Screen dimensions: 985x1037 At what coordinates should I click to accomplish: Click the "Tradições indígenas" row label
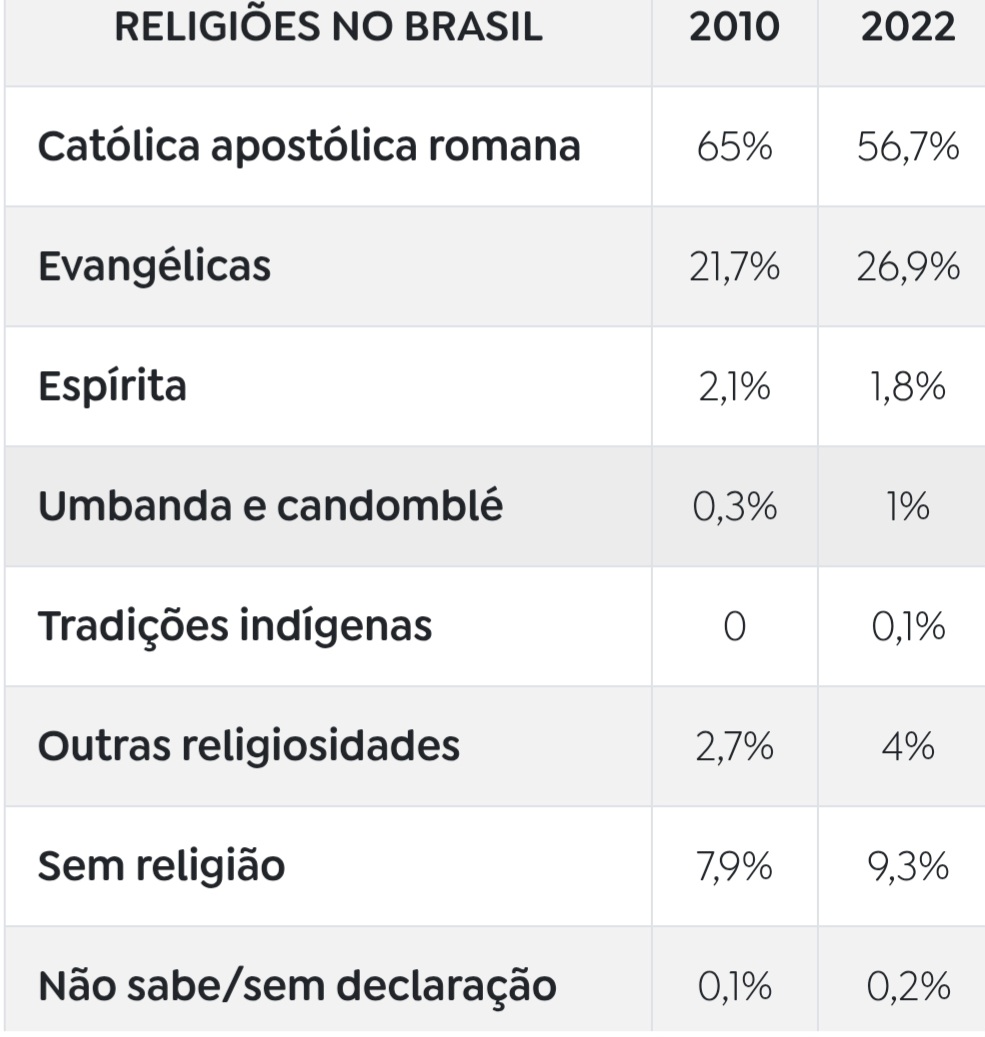tap(235, 626)
